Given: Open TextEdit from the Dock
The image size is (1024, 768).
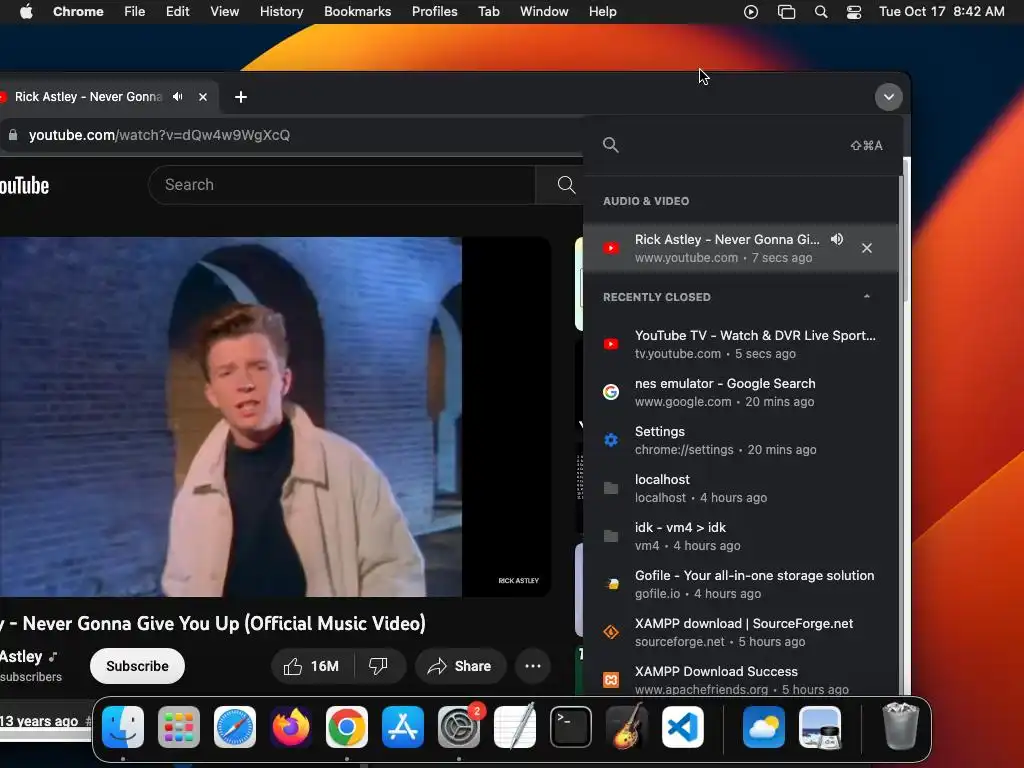Looking at the screenshot, I should 515,727.
